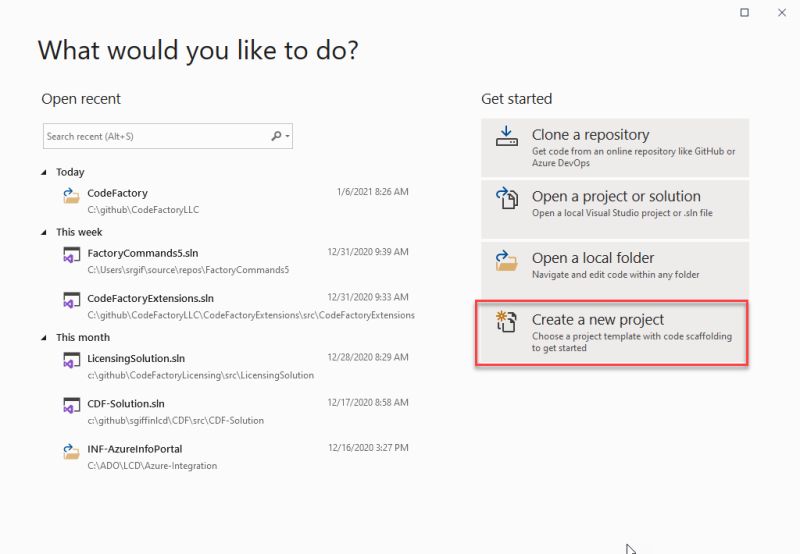800x554 pixels.
Task: Click the LicensingSolution.sln solution icon
Action: 71,360
